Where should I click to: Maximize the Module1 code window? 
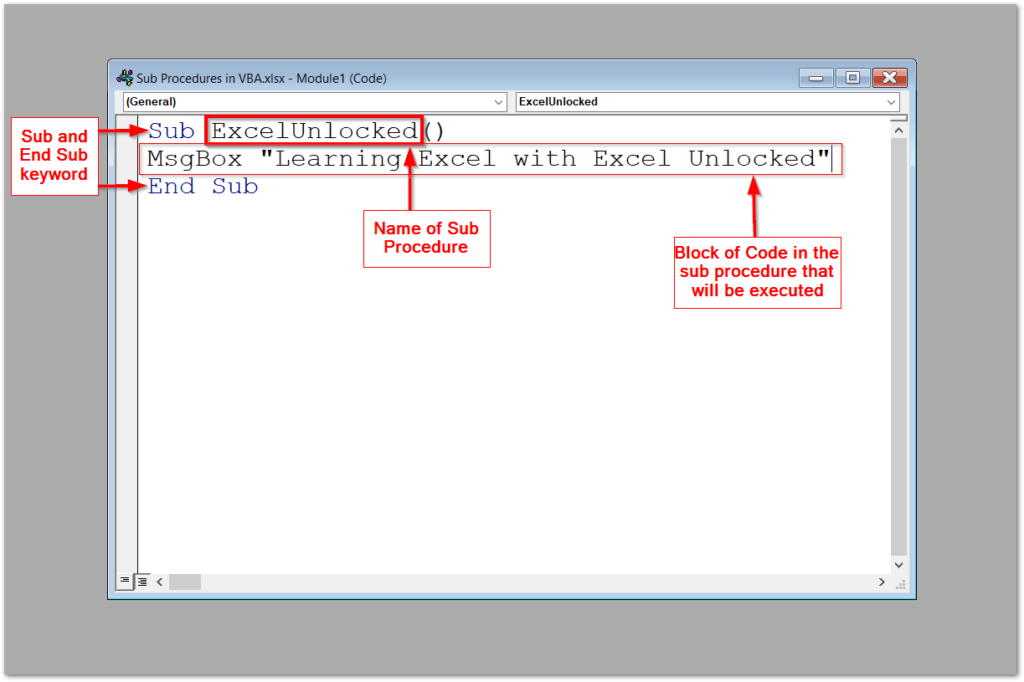click(x=852, y=77)
